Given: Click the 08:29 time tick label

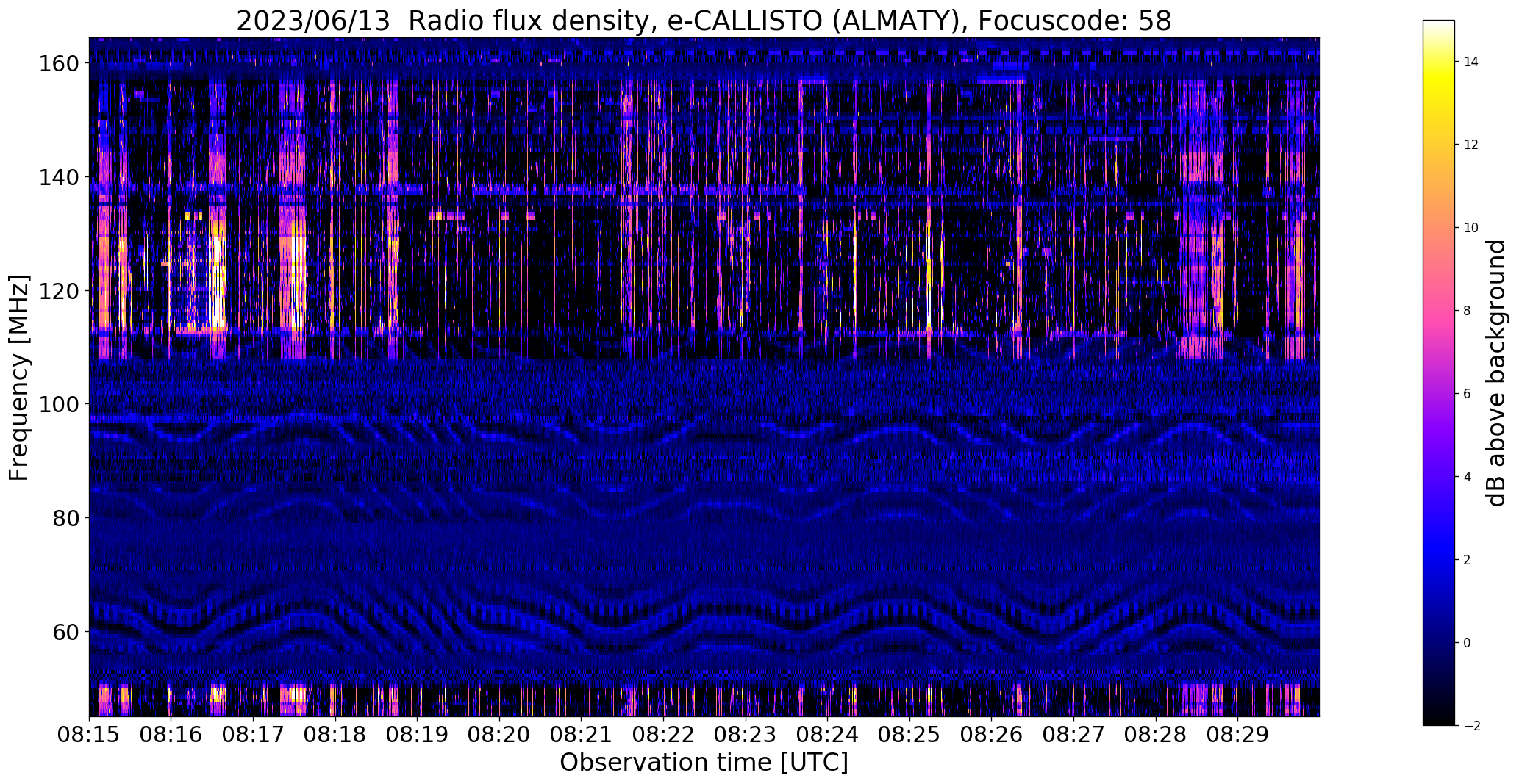Looking at the screenshot, I should pos(1237,735).
